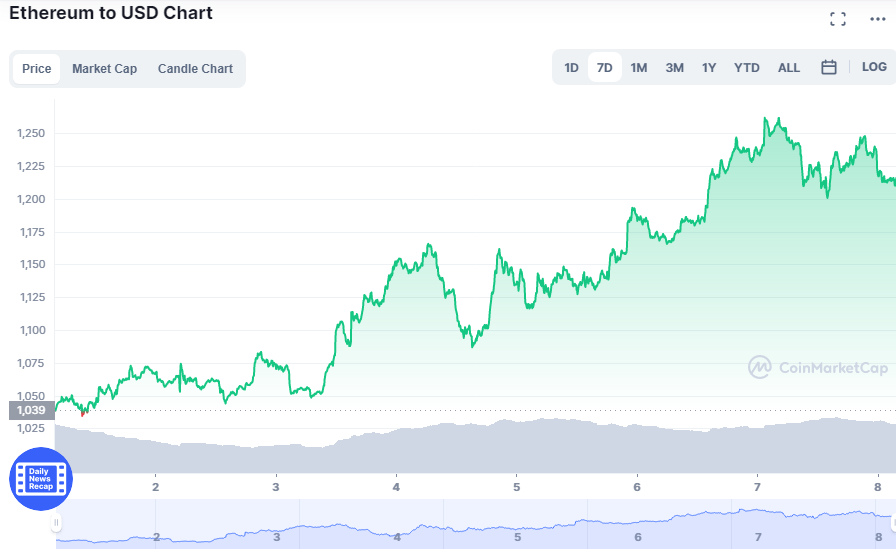
Task: Select the 3M time range
Action: (674, 67)
